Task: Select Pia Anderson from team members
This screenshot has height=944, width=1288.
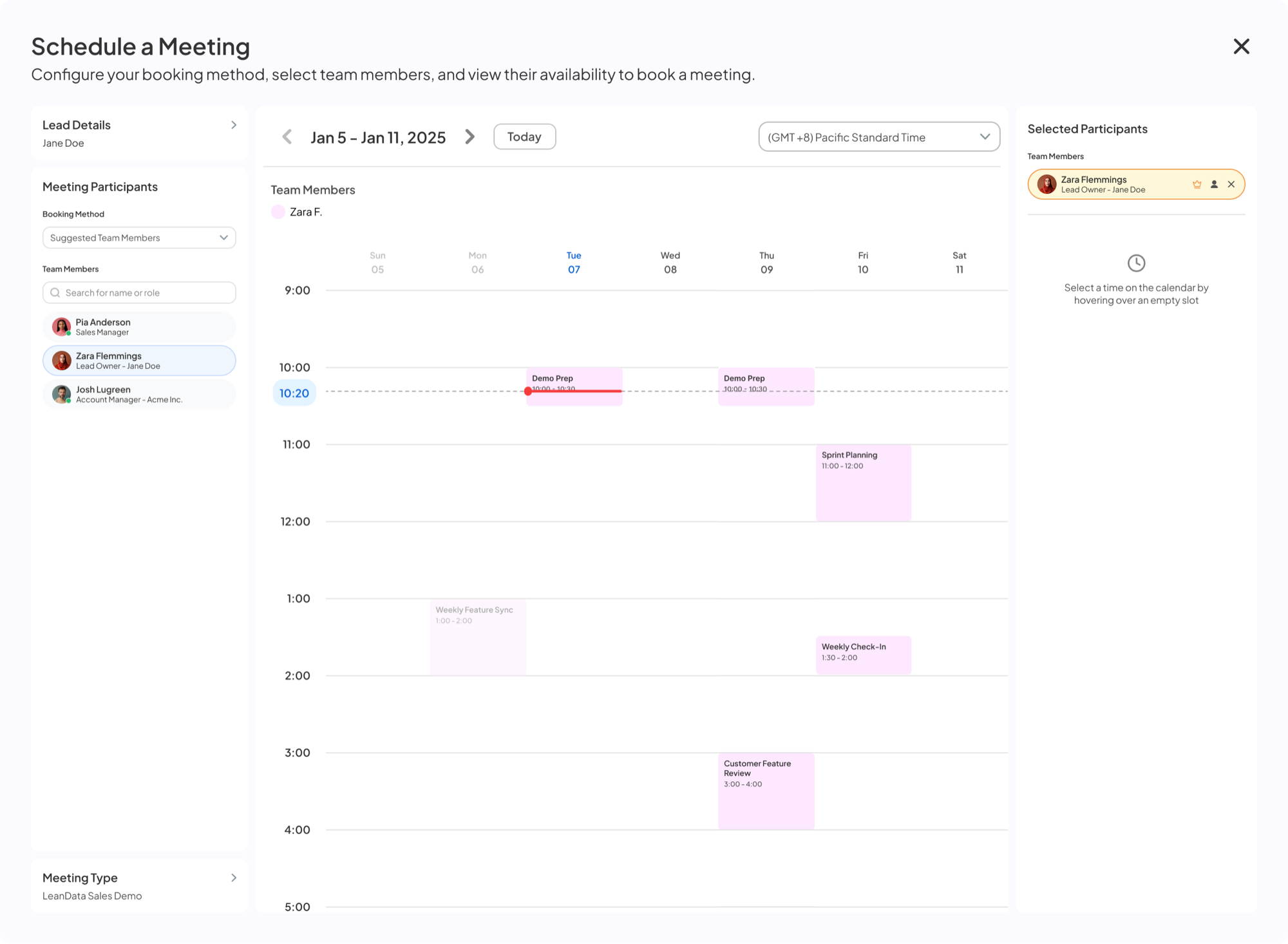Action: point(139,327)
